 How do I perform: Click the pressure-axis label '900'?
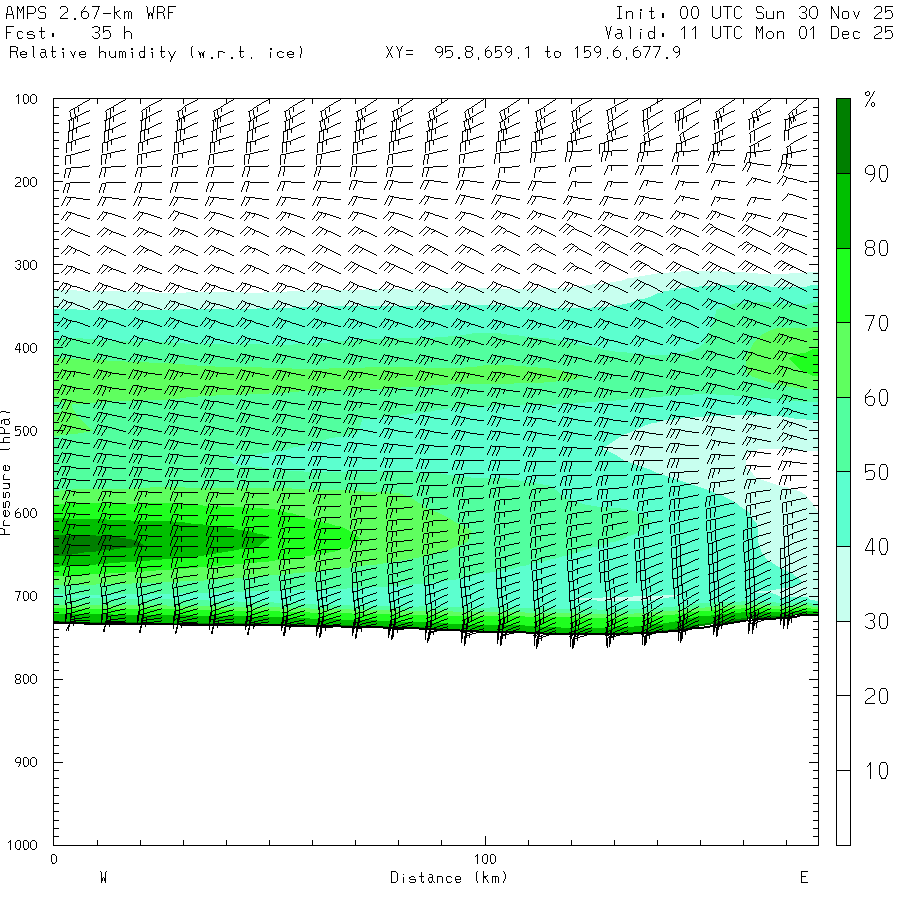[x=26, y=762]
